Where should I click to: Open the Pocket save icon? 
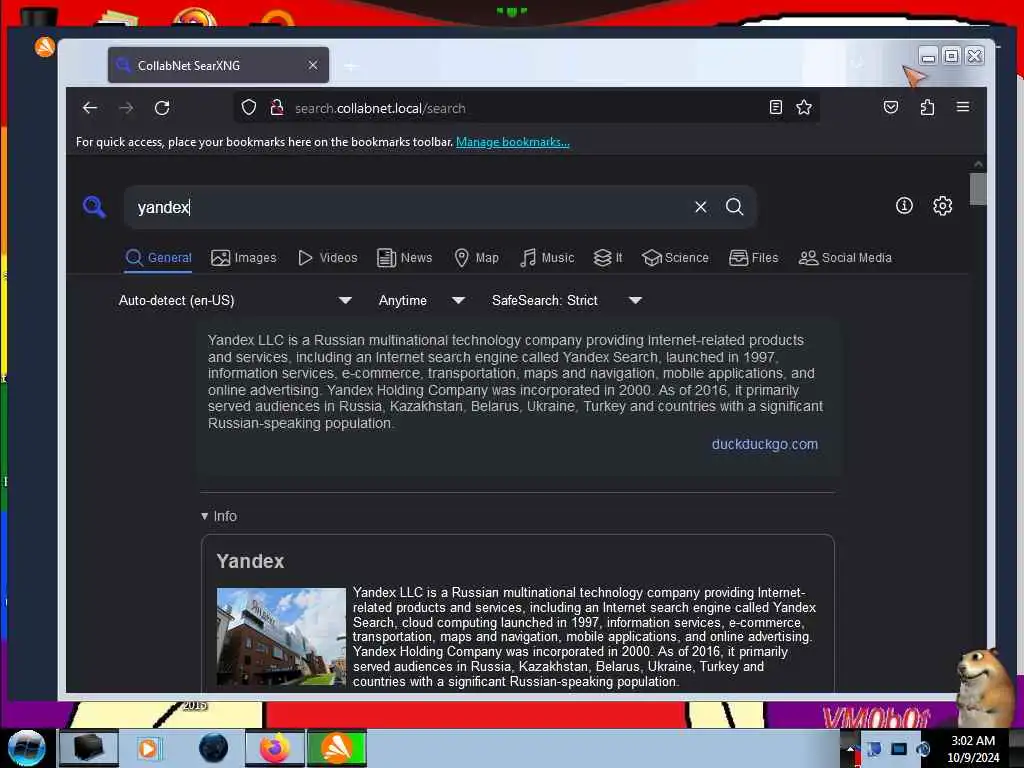[891, 107]
